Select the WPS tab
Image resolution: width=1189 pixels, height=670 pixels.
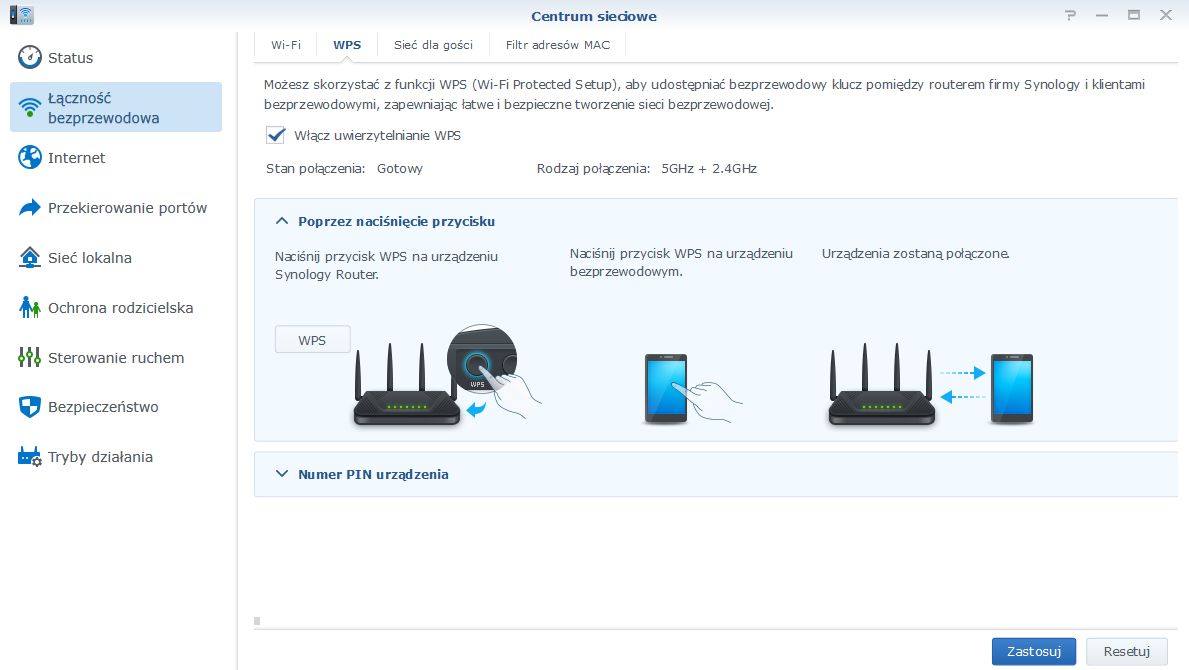[x=347, y=45]
